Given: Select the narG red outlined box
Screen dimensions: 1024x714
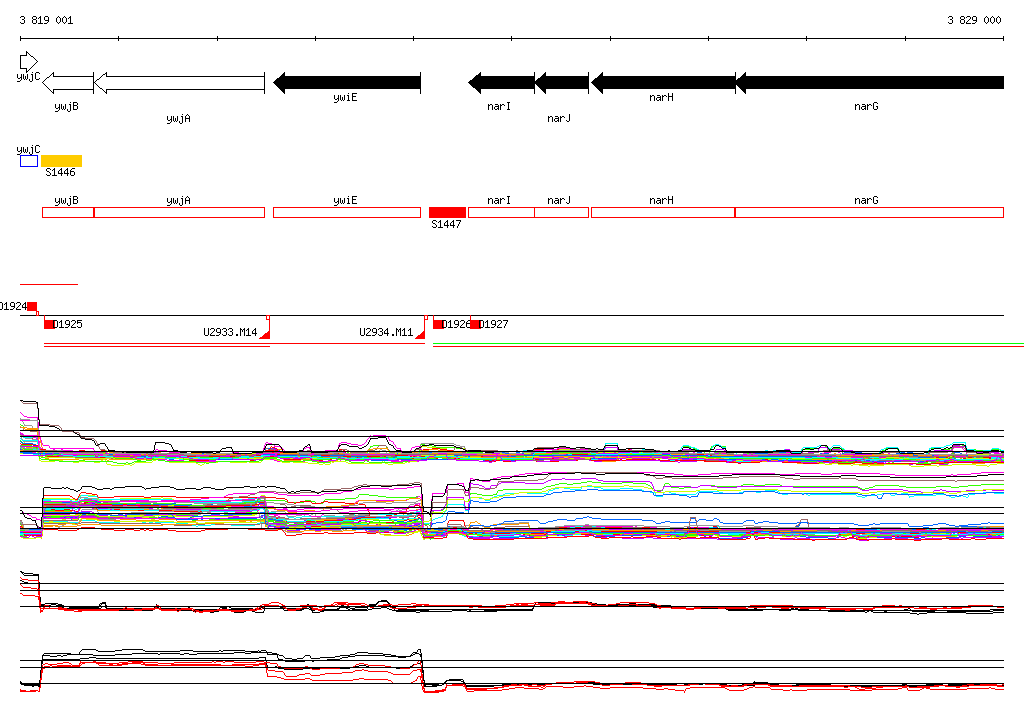Looking at the screenshot, I should (869, 212).
